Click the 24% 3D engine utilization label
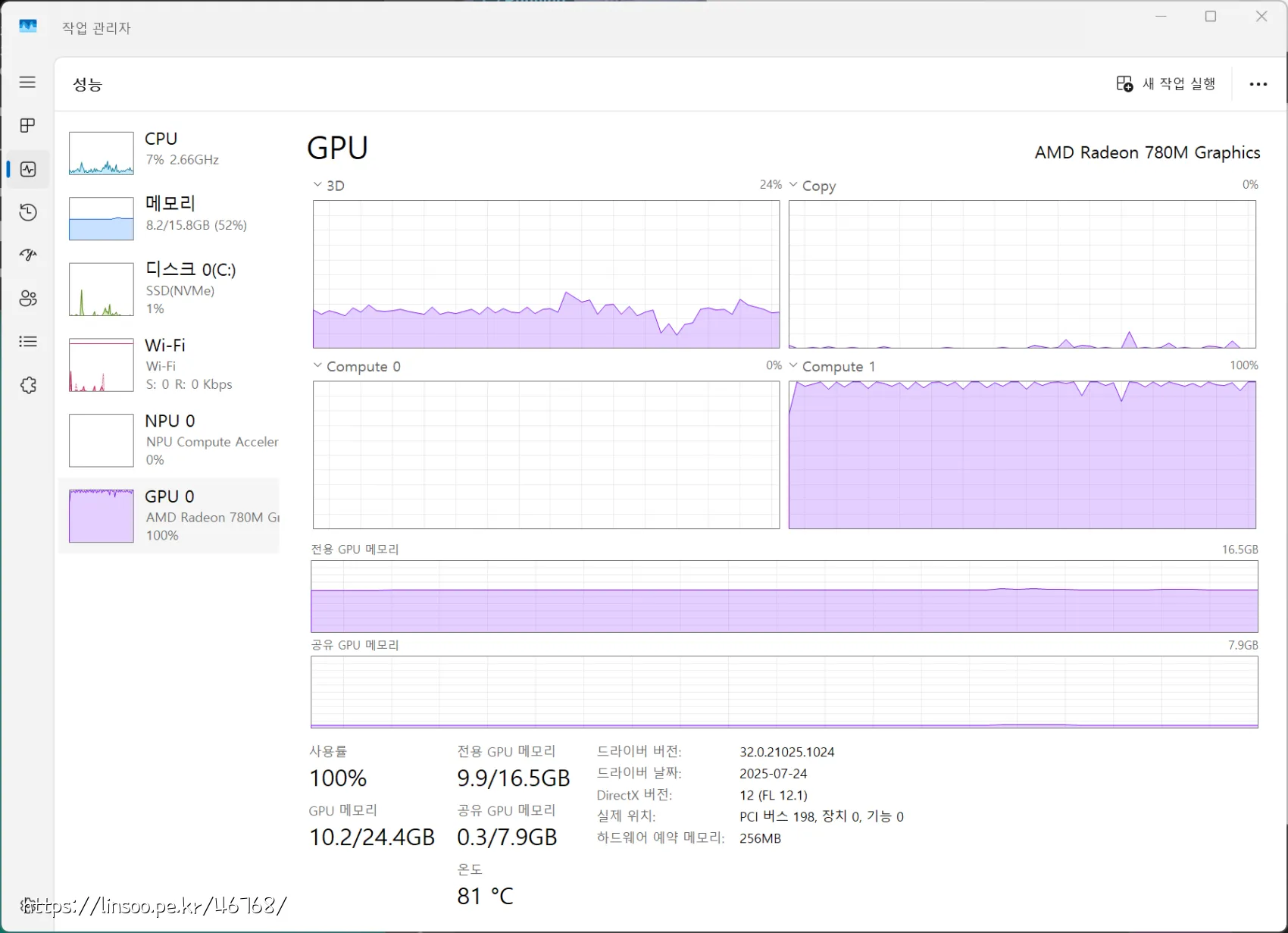Viewport: 1288px width, 933px height. (x=771, y=184)
